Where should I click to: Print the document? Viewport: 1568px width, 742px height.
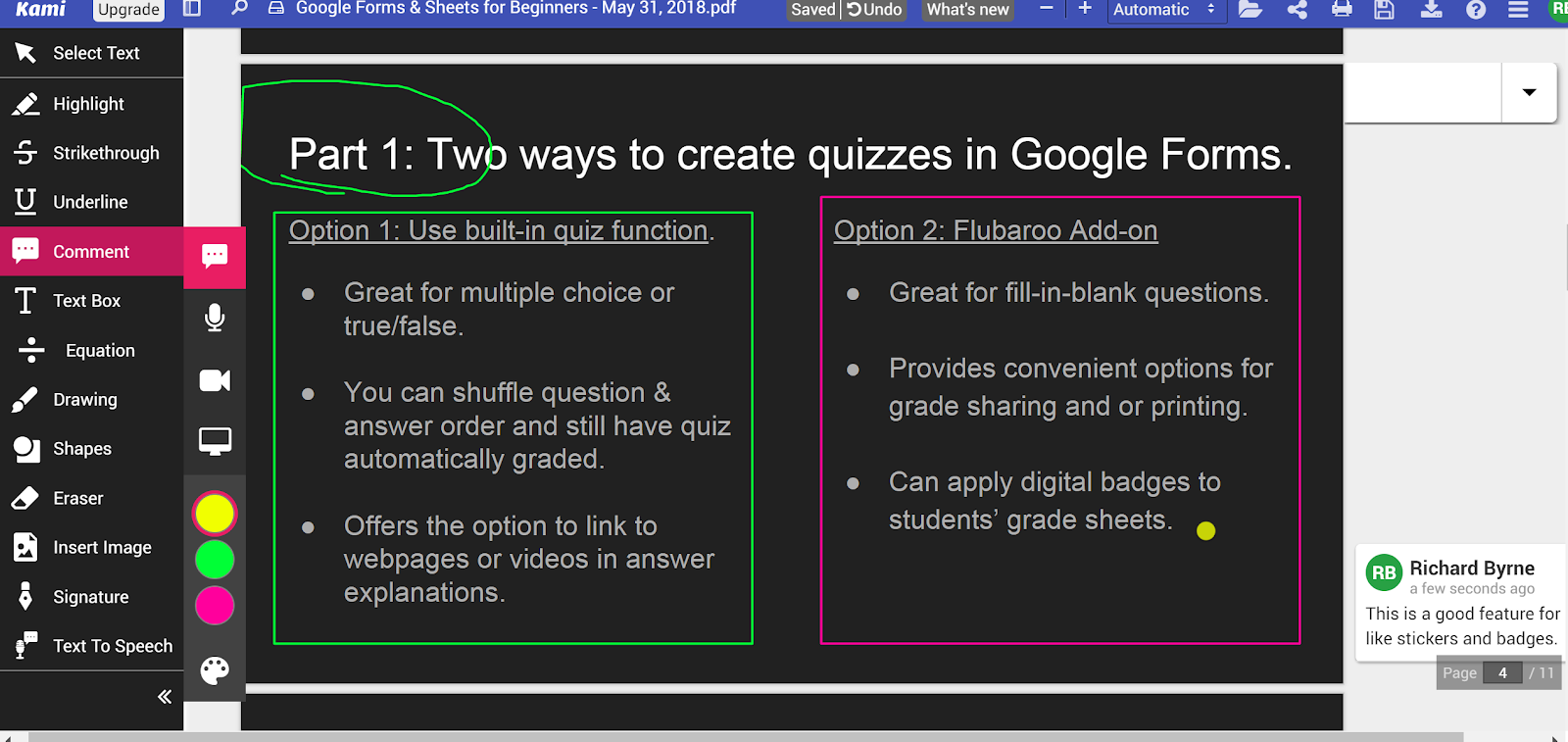point(1342,10)
